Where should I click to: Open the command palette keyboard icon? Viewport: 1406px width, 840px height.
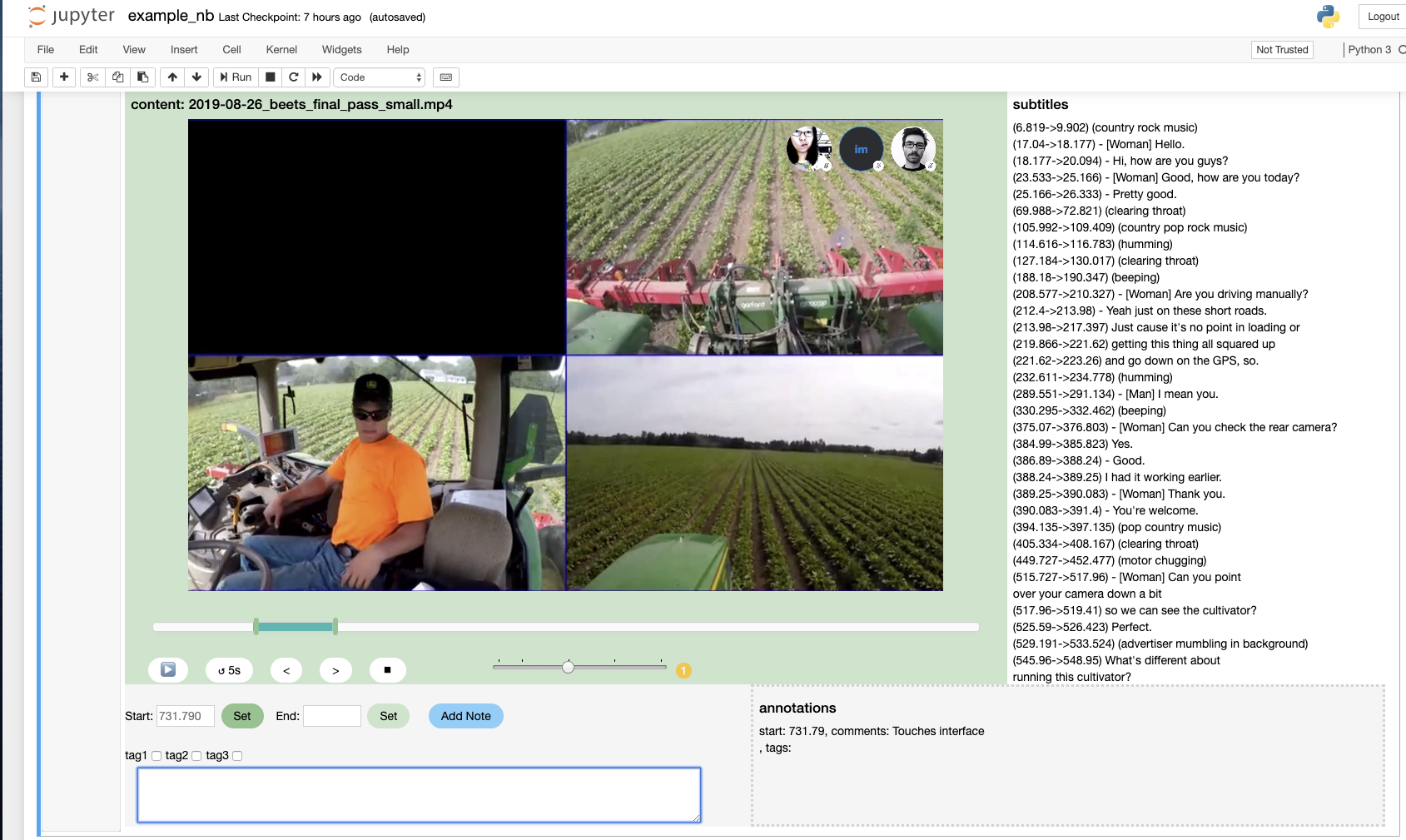point(446,77)
